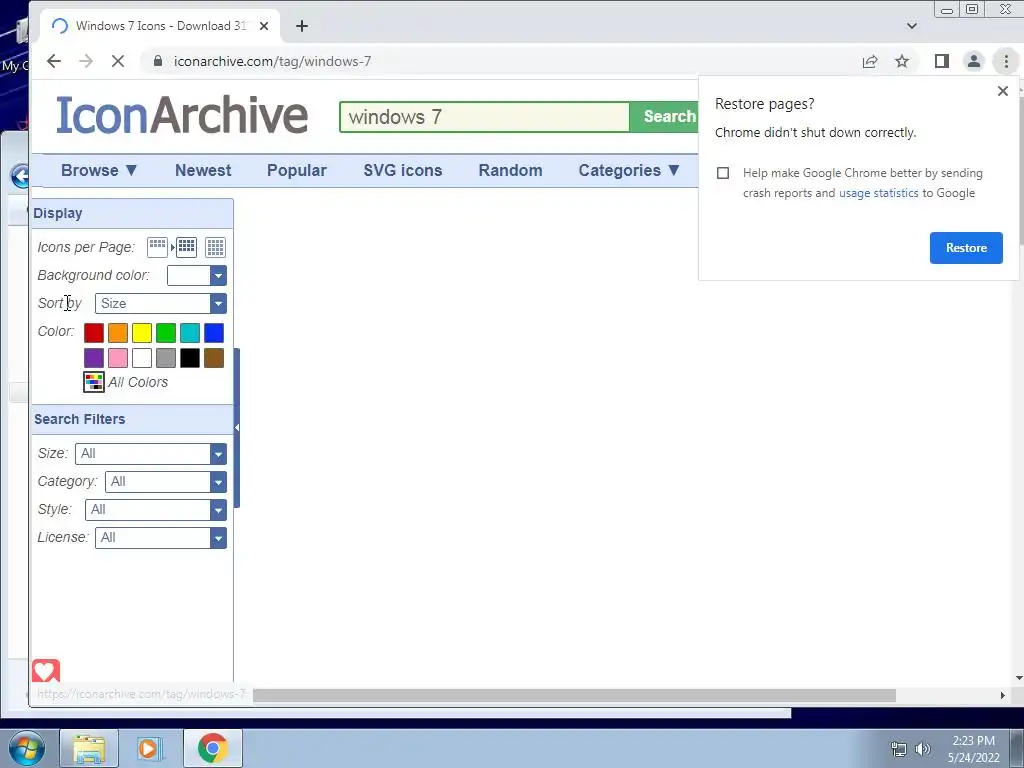Open File Explorer from taskbar
1024x768 pixels.
(x=89, y=748)
